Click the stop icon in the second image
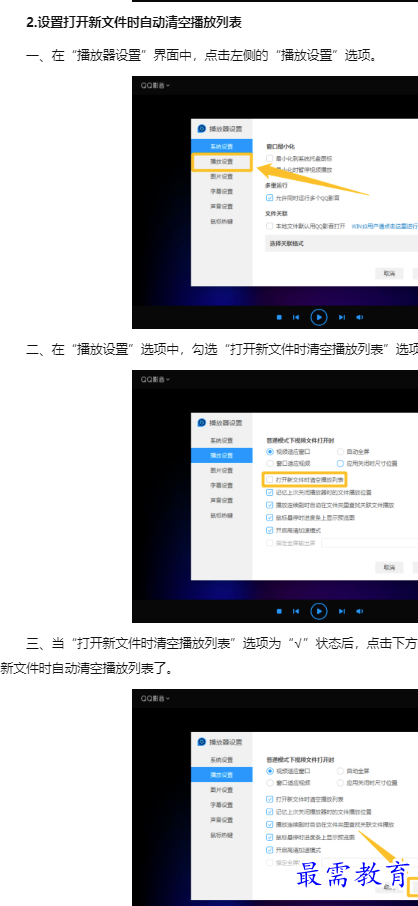Screen dimensions: 418x906 click(x=279, y=611)
